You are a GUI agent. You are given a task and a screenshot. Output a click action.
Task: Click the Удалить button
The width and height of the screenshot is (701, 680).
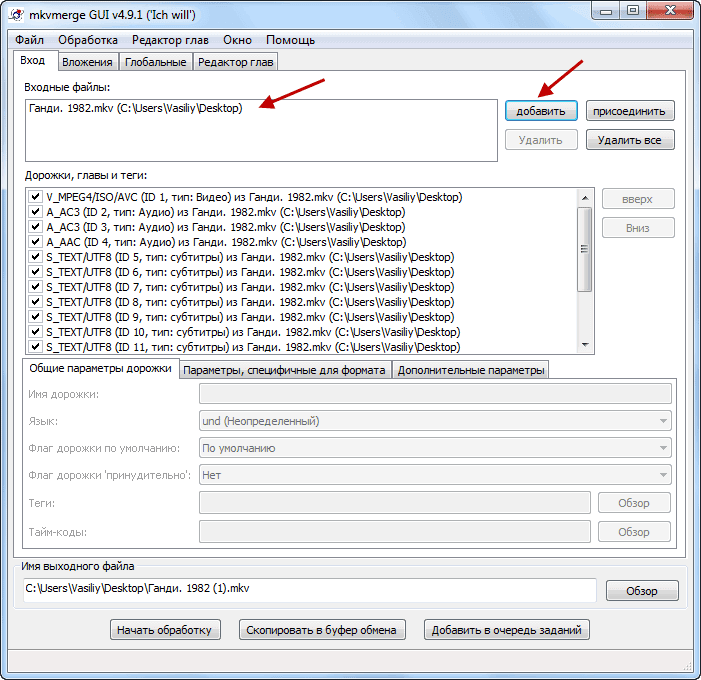pos(541,140)
